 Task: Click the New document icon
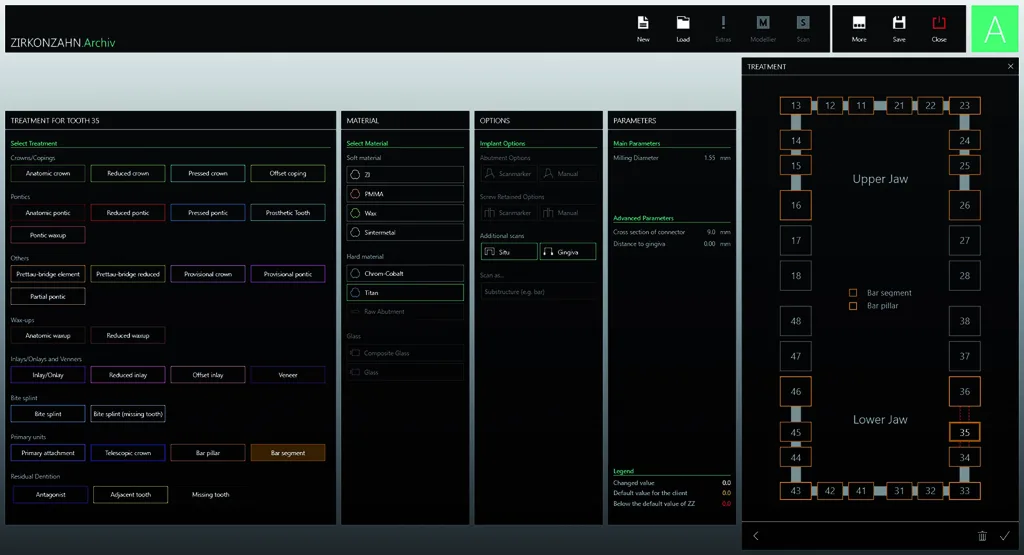tap(643, 24)
